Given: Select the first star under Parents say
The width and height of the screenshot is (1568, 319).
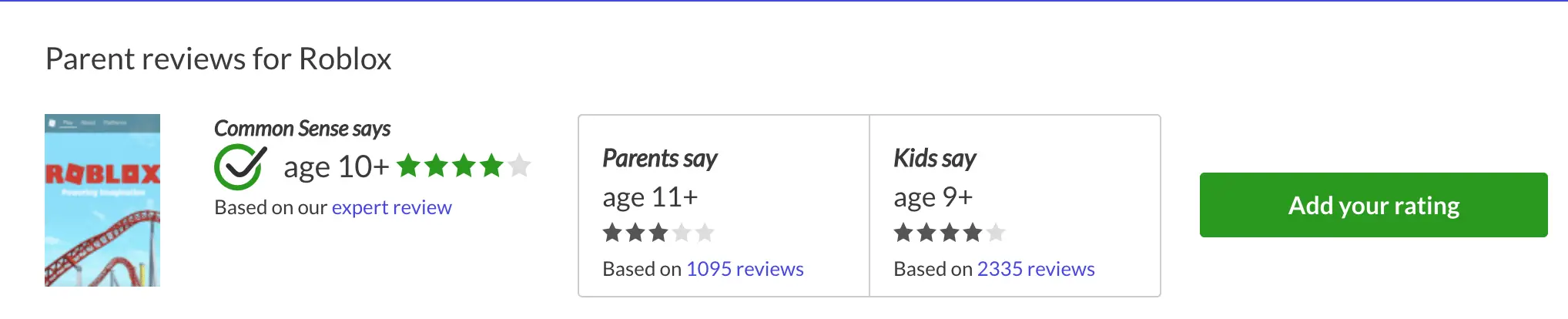Looking at the screenshot, I should [x=612, y=233].
